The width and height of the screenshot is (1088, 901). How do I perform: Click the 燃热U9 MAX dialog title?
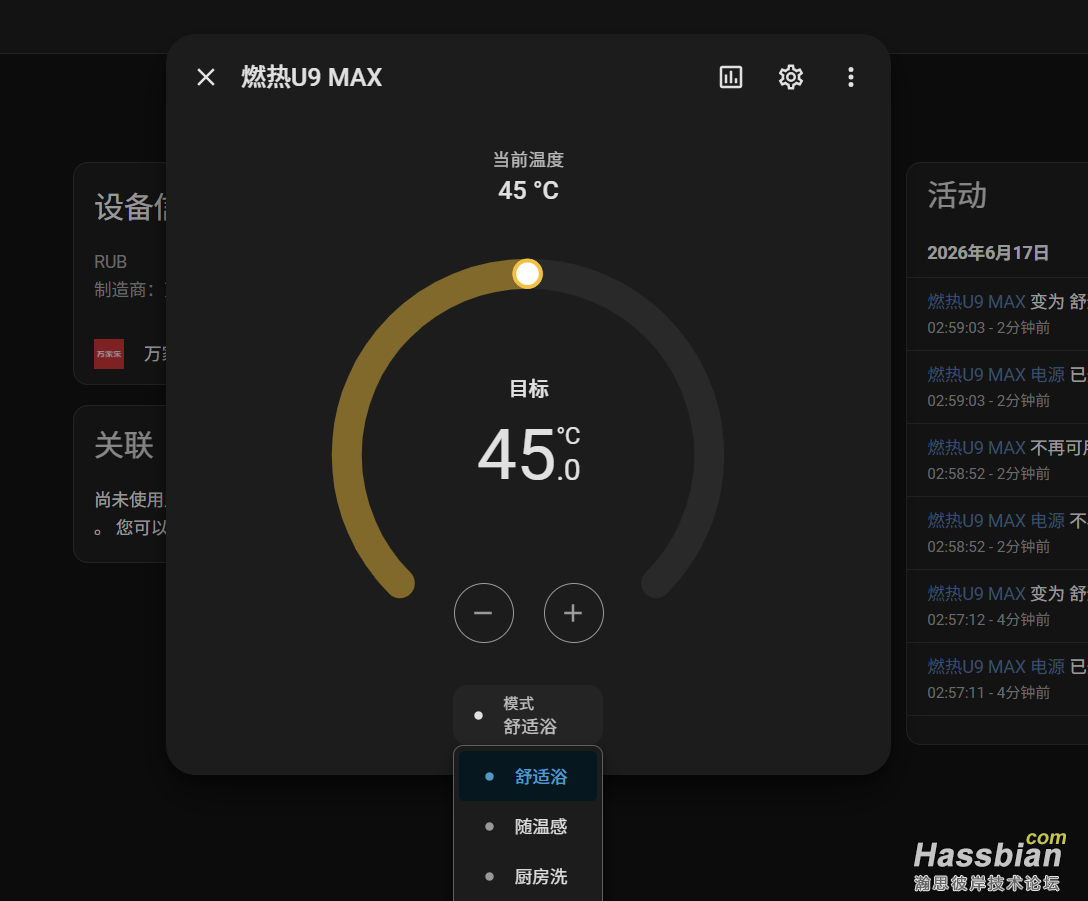(x=312, y=77)
